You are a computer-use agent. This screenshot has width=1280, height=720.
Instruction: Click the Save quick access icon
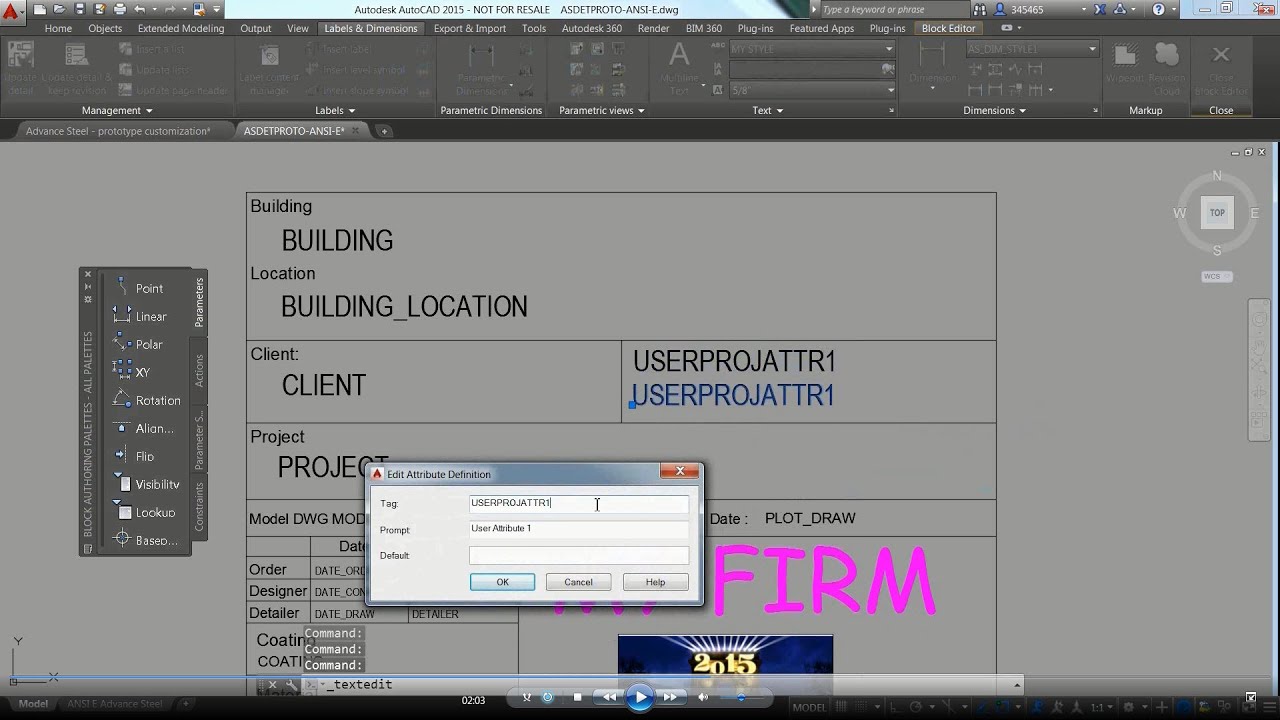click(x=79, y=9)
